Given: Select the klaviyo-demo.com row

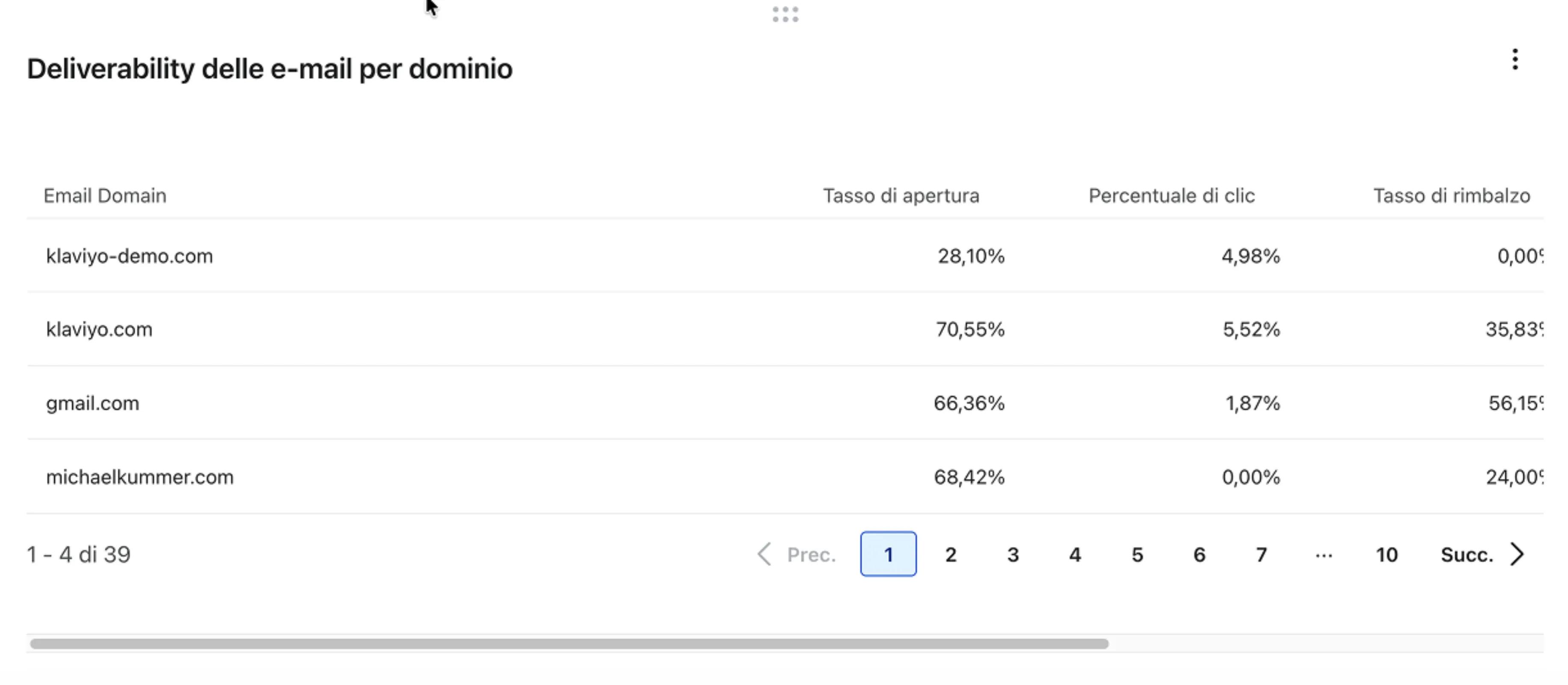Looking at the screenshot, I should coord(130,256).
